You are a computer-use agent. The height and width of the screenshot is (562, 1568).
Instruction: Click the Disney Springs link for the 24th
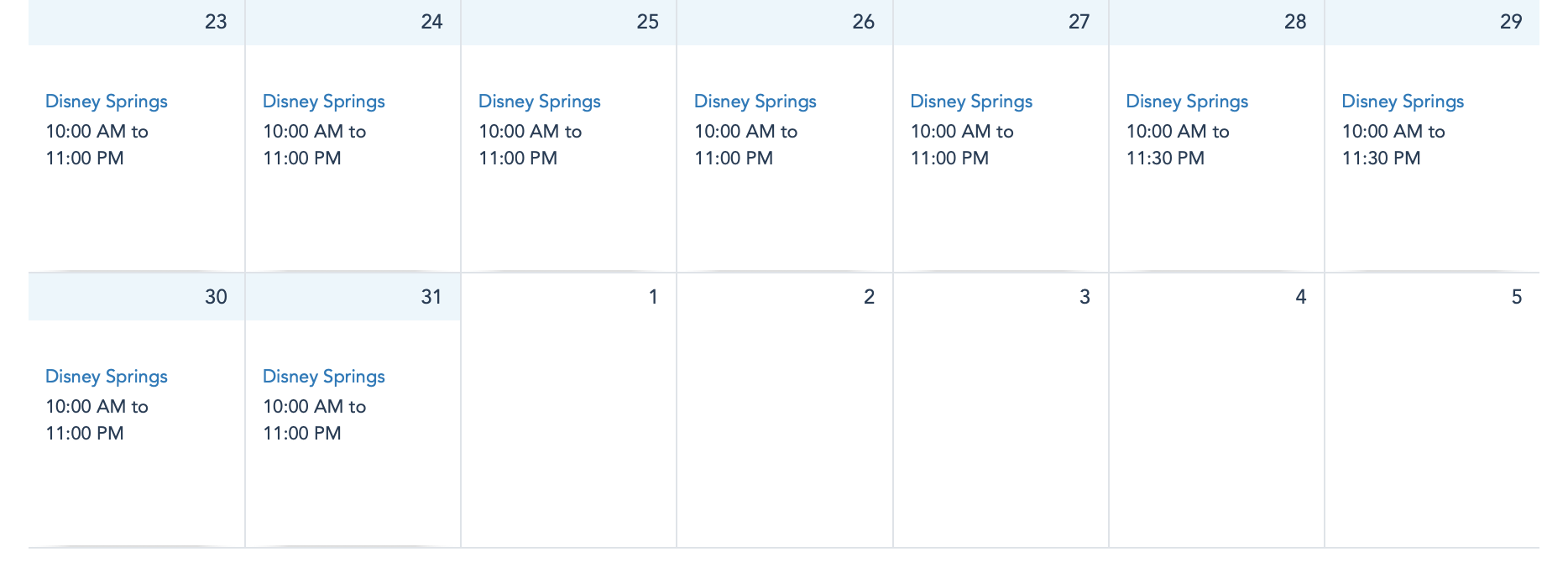coord(323,101)
